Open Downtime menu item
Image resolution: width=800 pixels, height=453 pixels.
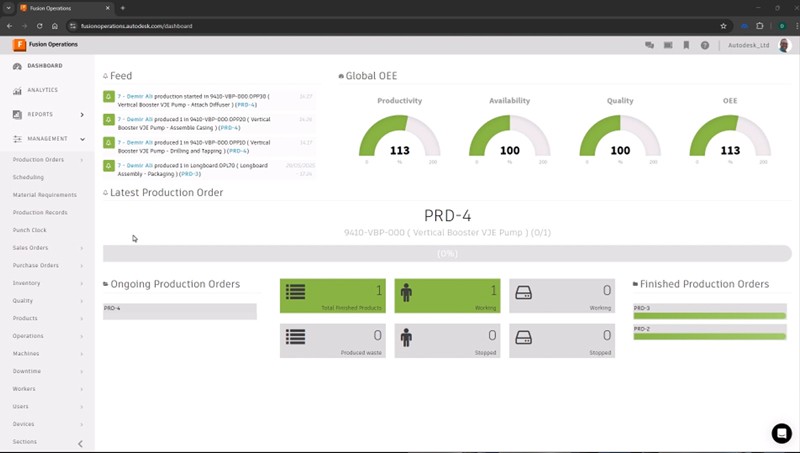click(x=27, y=371)
